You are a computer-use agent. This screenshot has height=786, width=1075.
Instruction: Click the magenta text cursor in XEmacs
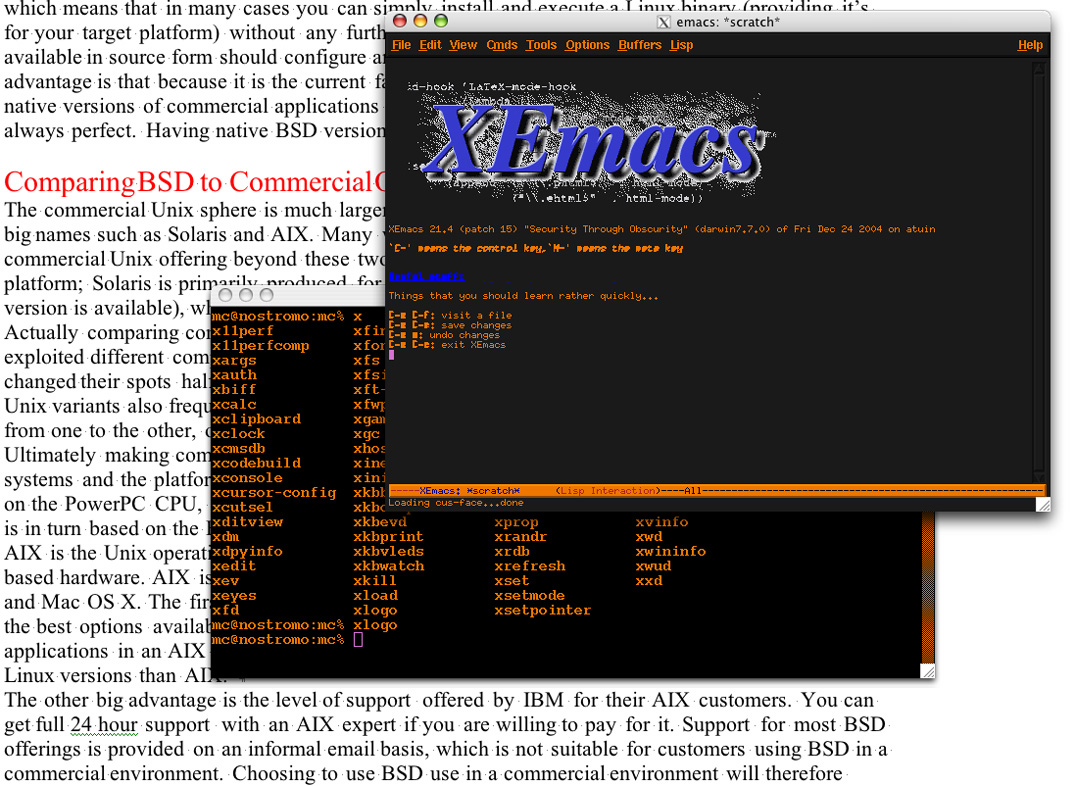391,355
